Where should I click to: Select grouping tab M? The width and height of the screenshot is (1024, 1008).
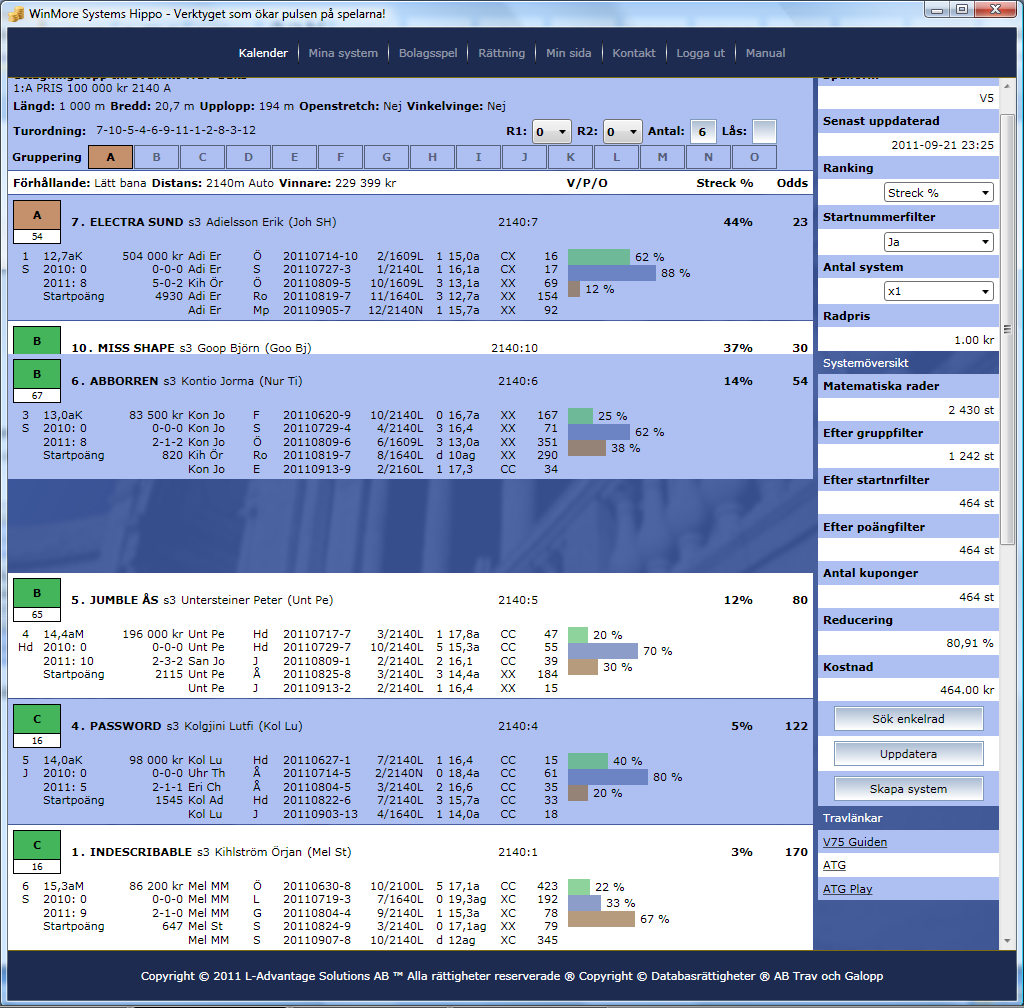pyautogui.click(x=662, y=157)
